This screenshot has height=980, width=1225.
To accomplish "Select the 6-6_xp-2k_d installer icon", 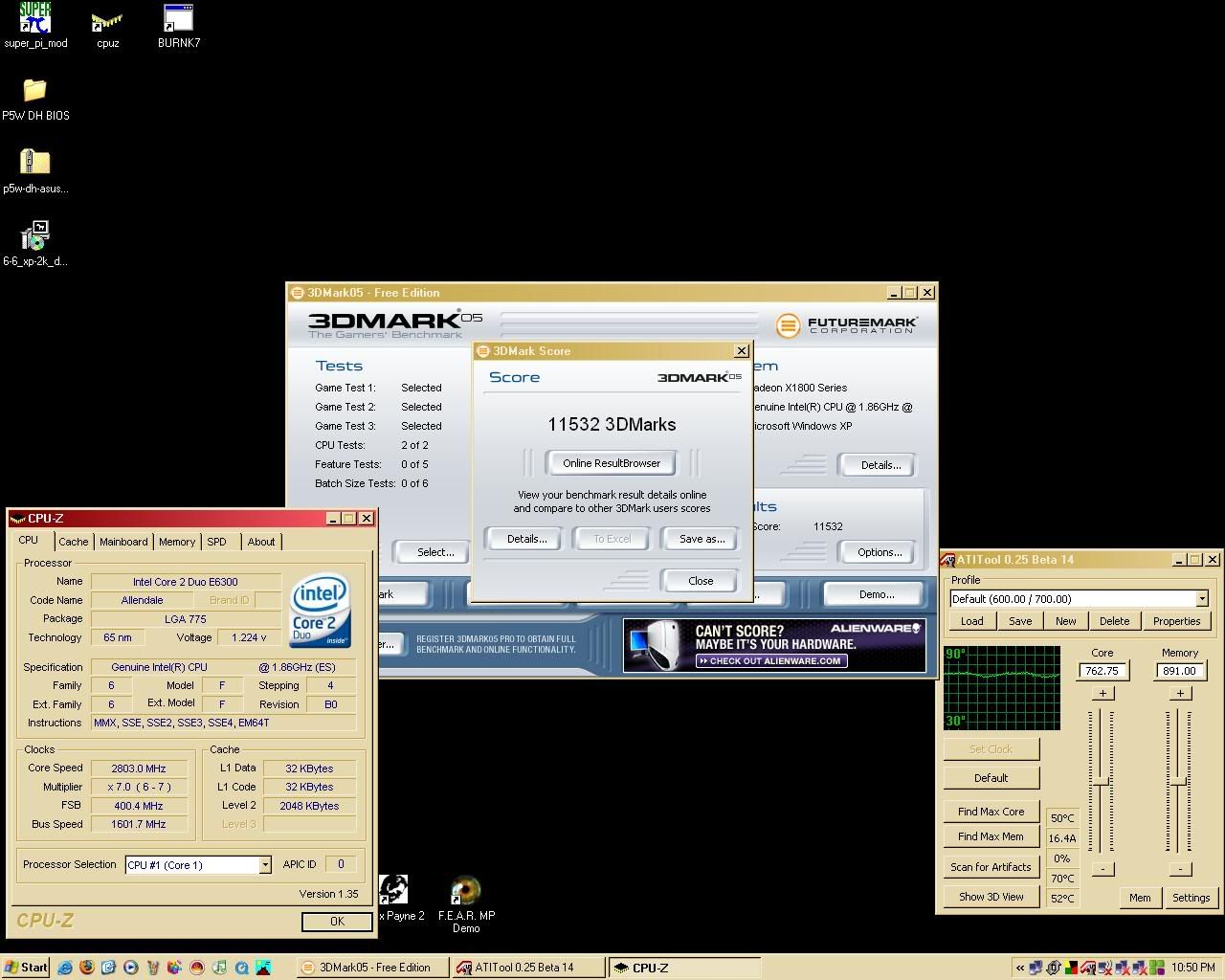I will (35, 244).
